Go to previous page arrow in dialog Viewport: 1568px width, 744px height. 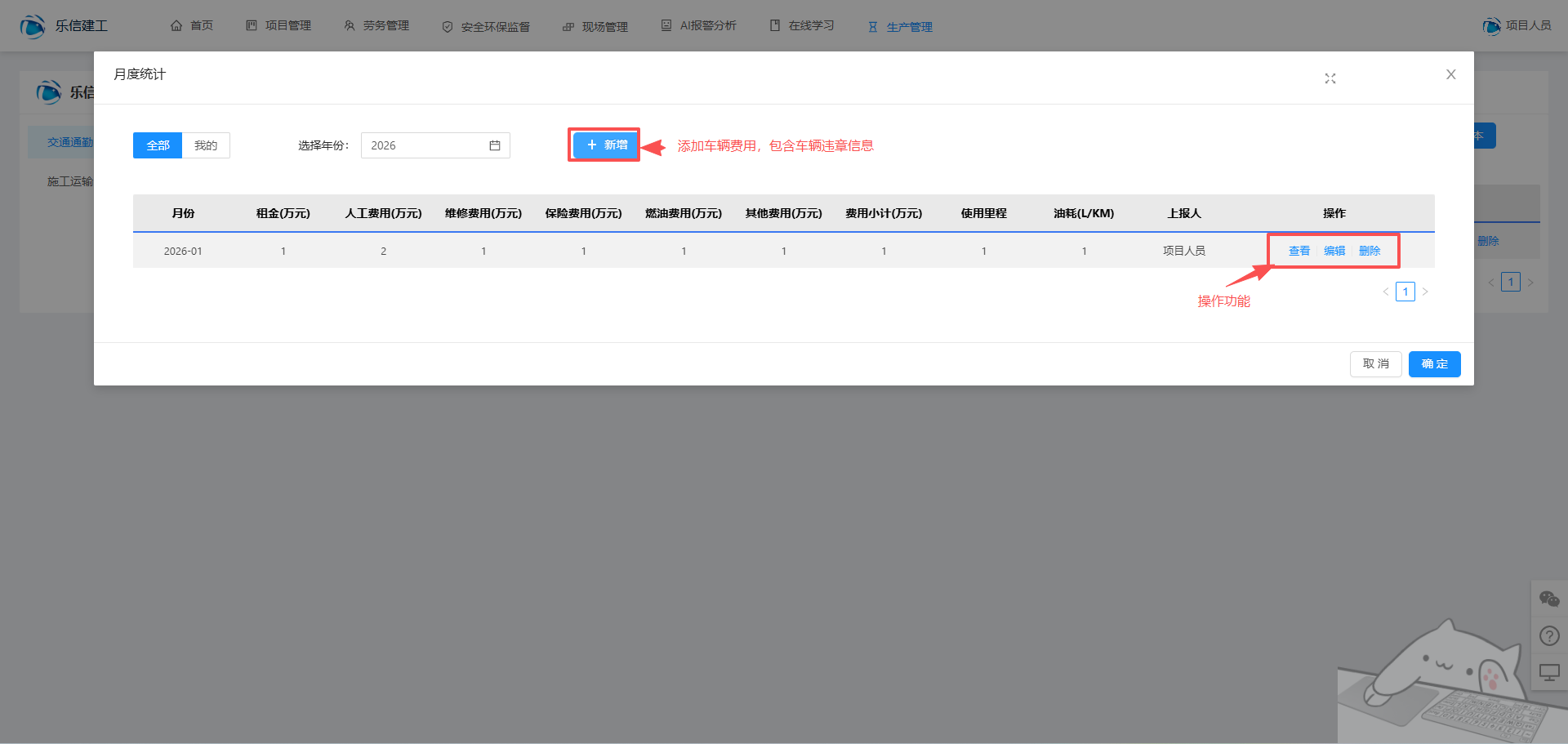(x=1386, y=292)
